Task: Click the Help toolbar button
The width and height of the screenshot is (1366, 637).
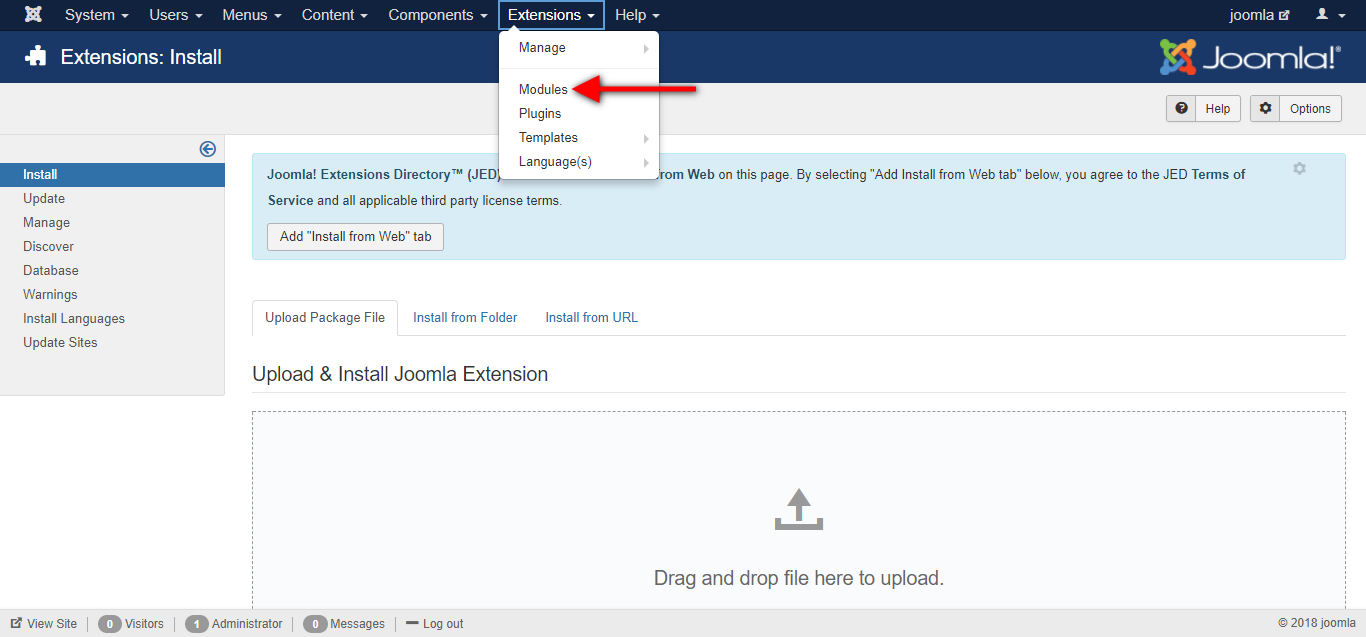Action: pyautogui.click(x=1204, y=109)
